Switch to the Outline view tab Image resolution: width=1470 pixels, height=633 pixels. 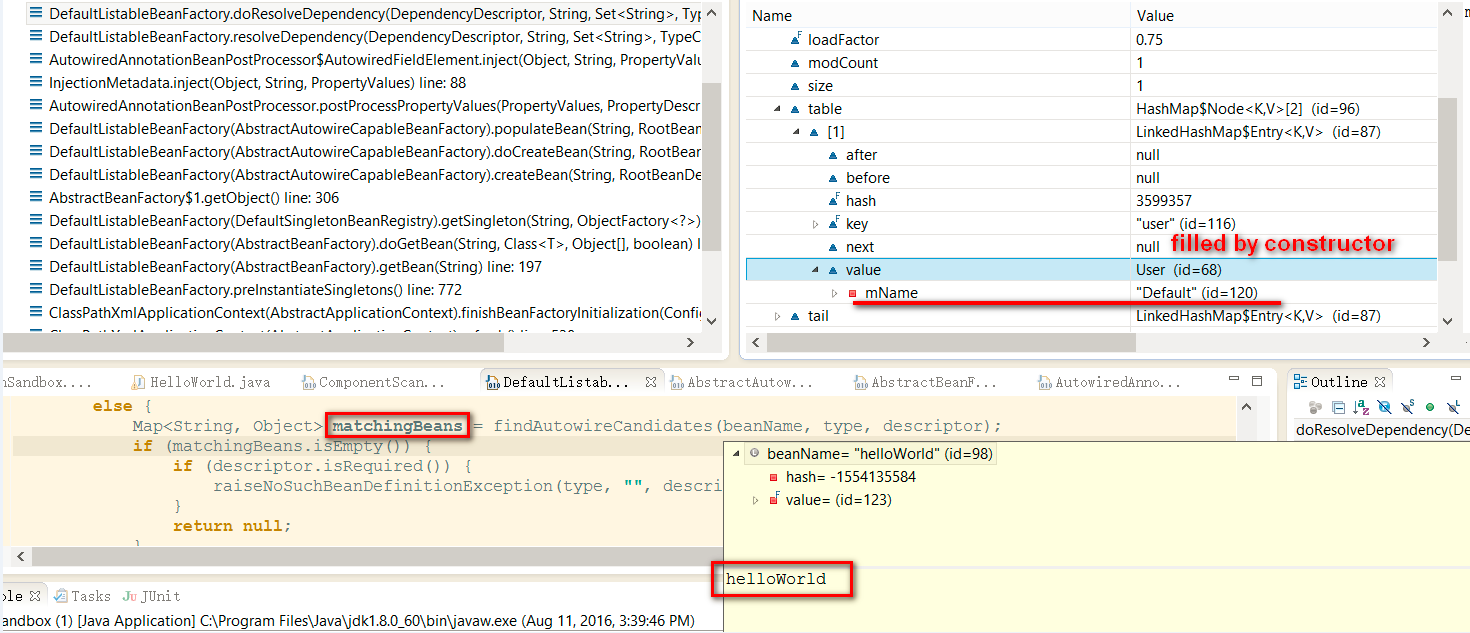click(1338, 382)
